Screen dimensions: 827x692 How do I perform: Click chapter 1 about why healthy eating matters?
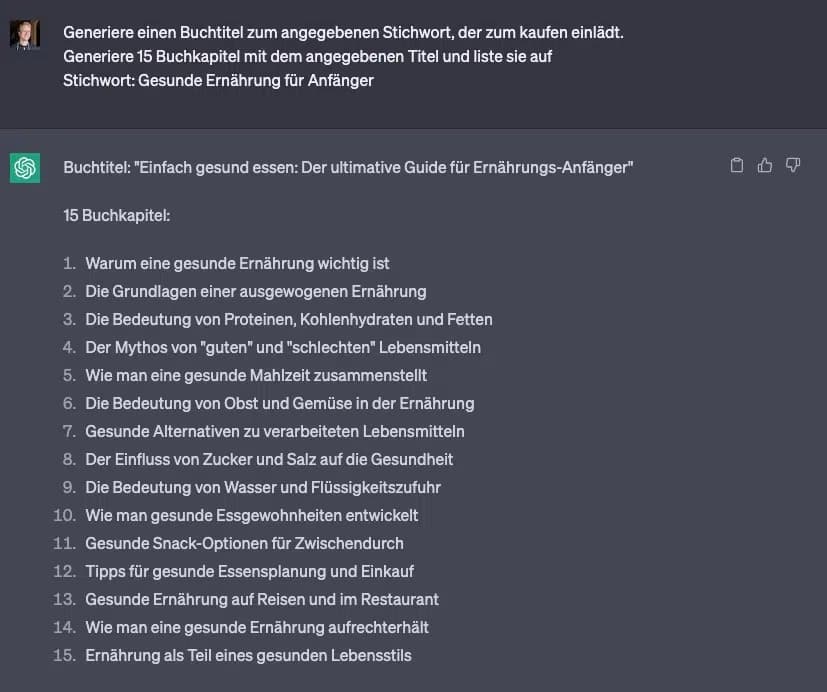tap(239, 263)
